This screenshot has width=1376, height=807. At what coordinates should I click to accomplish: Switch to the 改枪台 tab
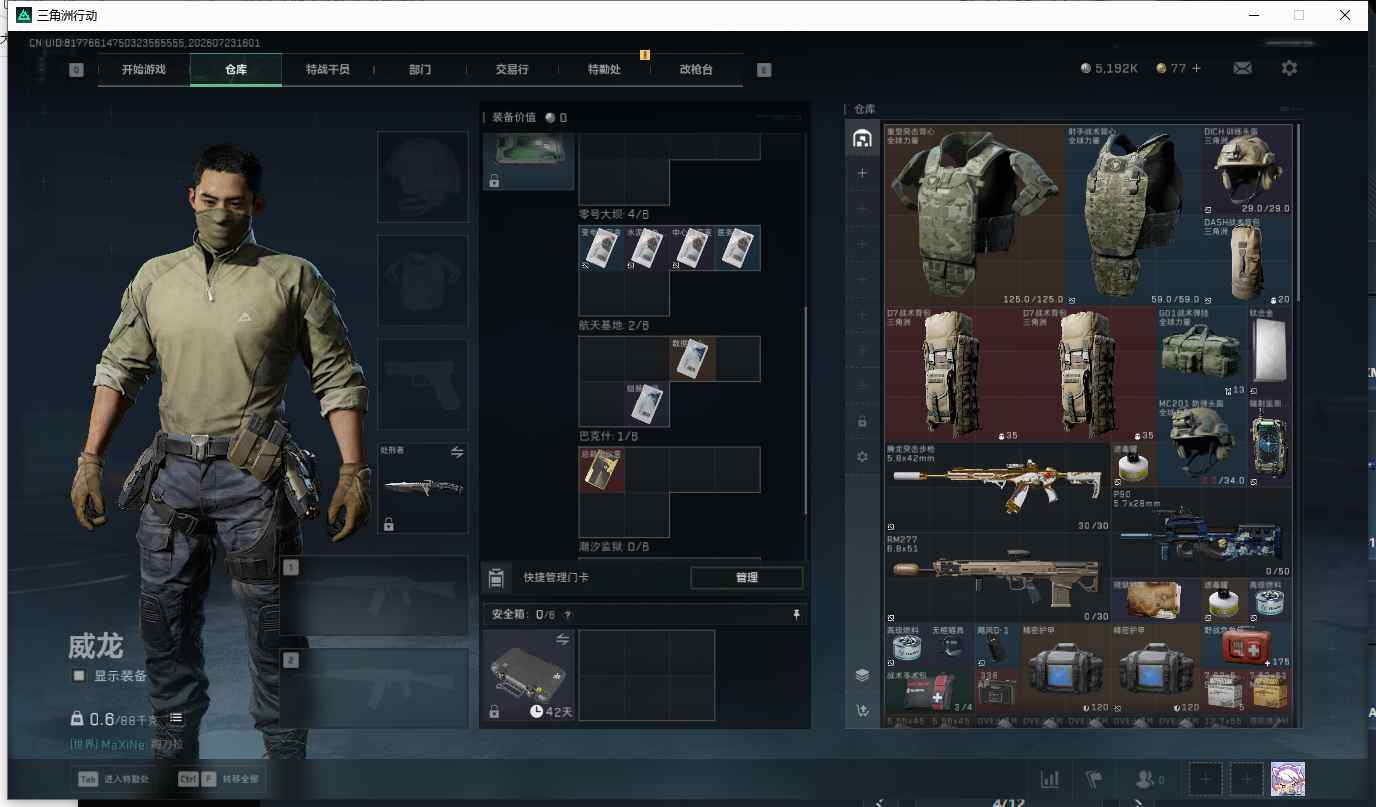click(x=696, y=70)
